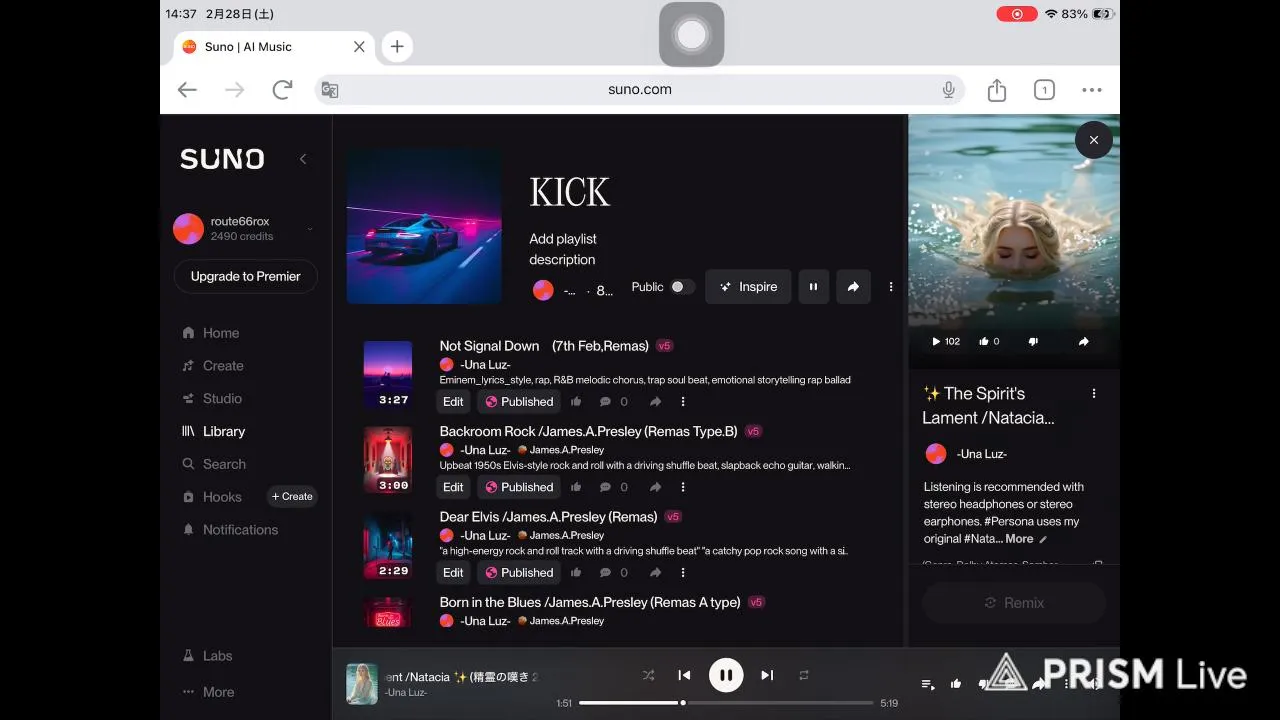Toggle repeat in the player bar
1280x720 pixels.
tap(803, 675)
